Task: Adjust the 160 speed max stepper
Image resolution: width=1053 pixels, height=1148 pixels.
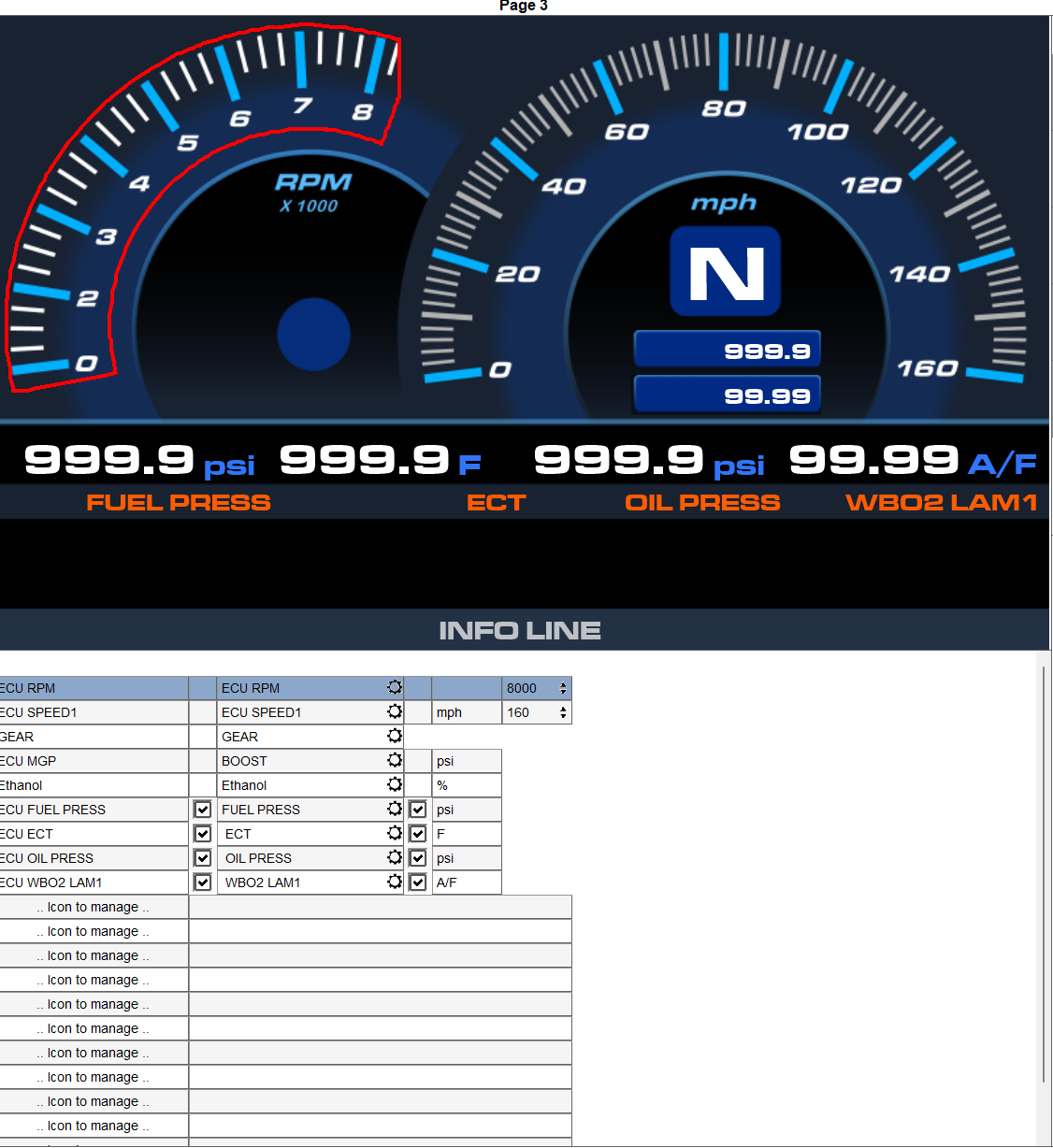Action: [563, 712]
